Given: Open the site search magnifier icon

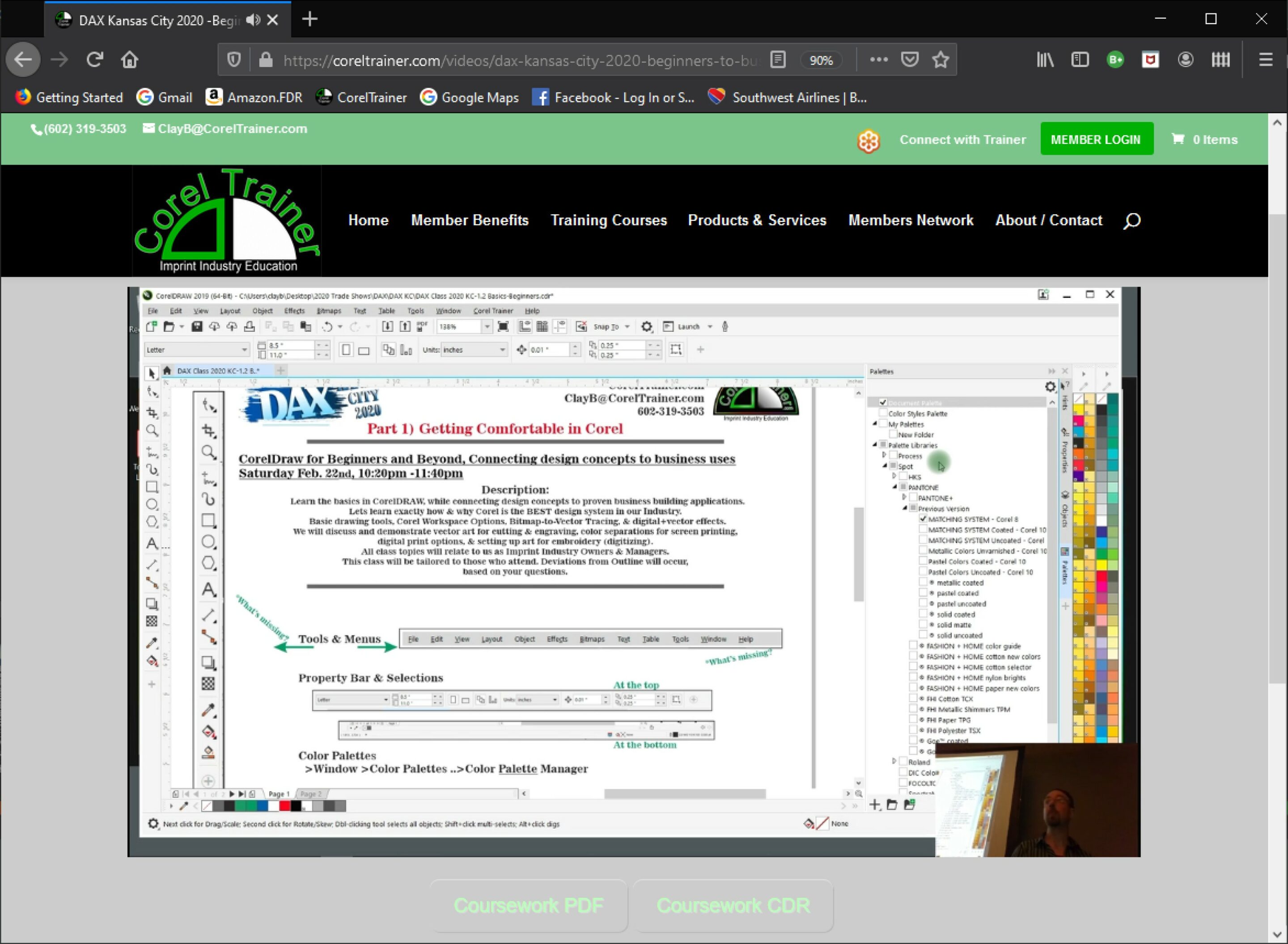Looking at the screenshot, I should point(1131,220).
